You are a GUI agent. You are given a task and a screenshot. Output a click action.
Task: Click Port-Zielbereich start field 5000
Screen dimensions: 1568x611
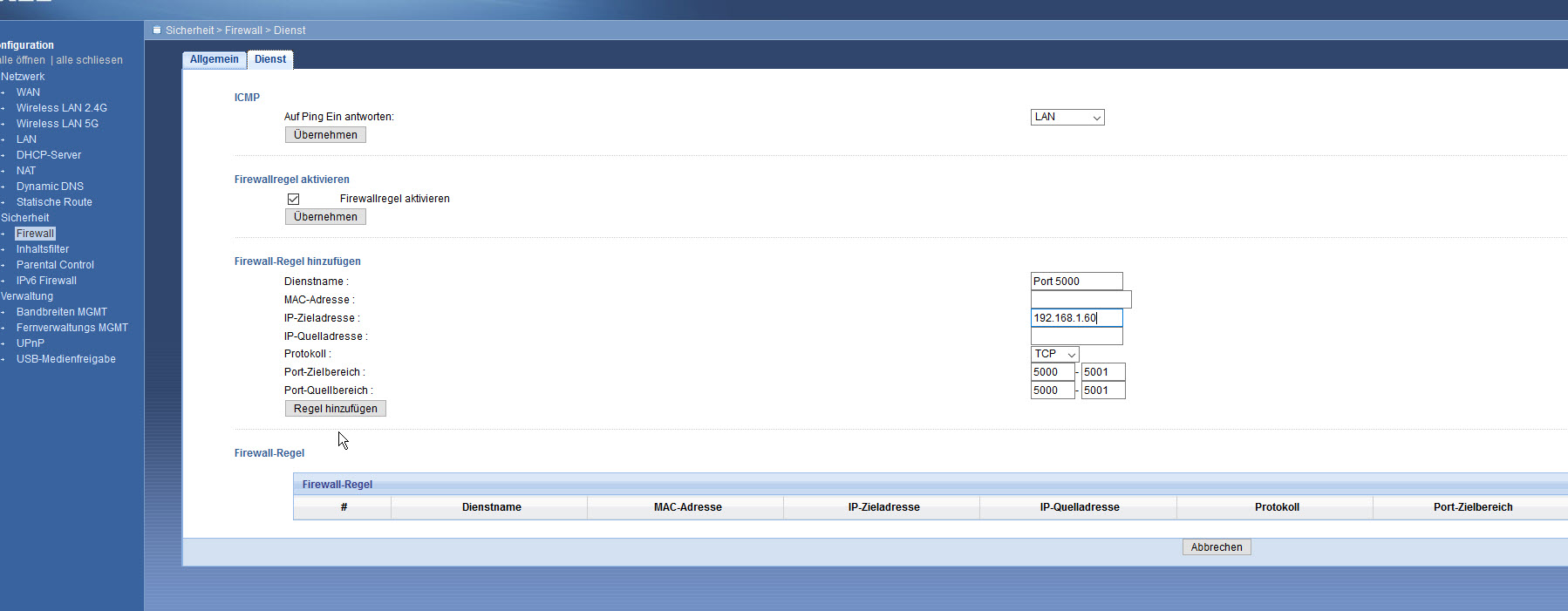(1053, 372)
